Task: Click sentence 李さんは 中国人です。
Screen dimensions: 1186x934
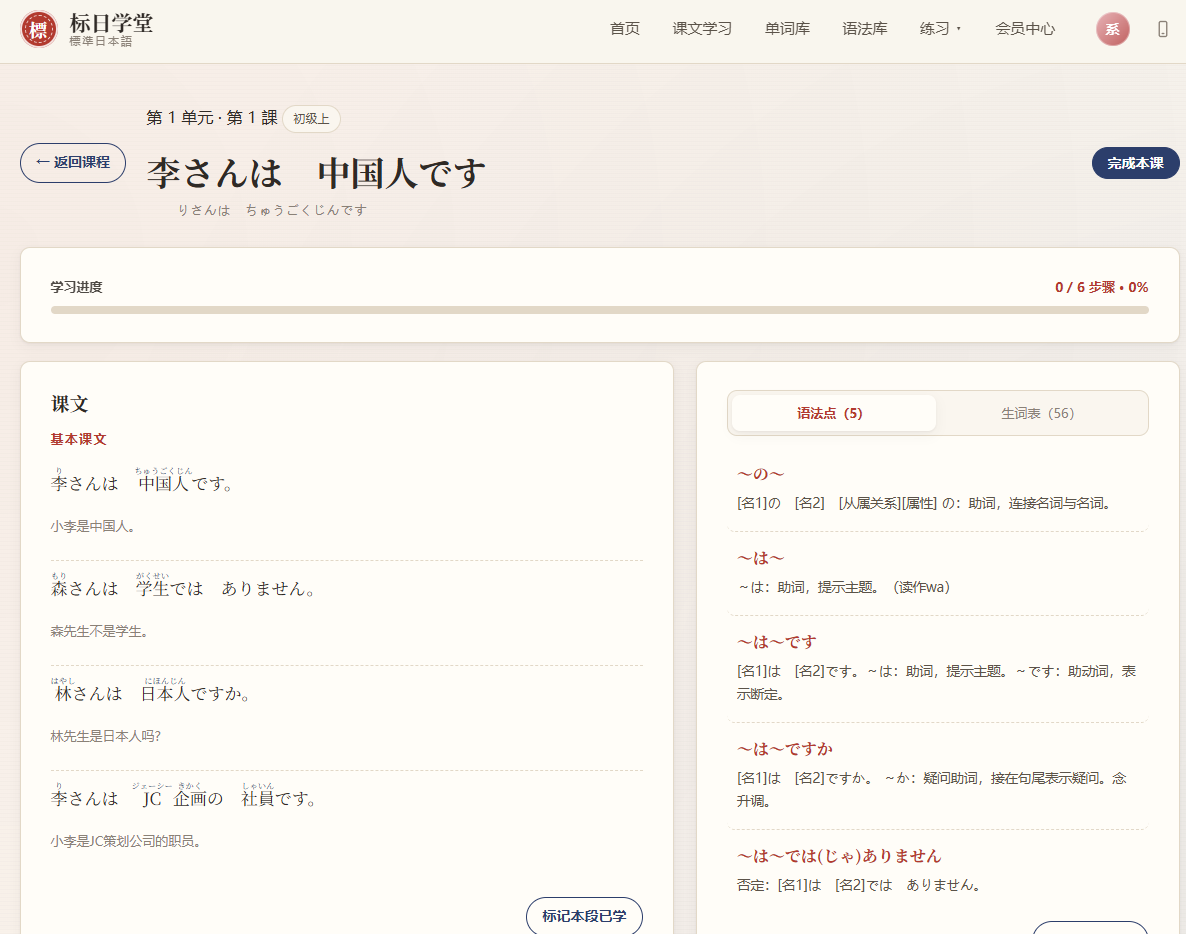Action: pos(141,481)
